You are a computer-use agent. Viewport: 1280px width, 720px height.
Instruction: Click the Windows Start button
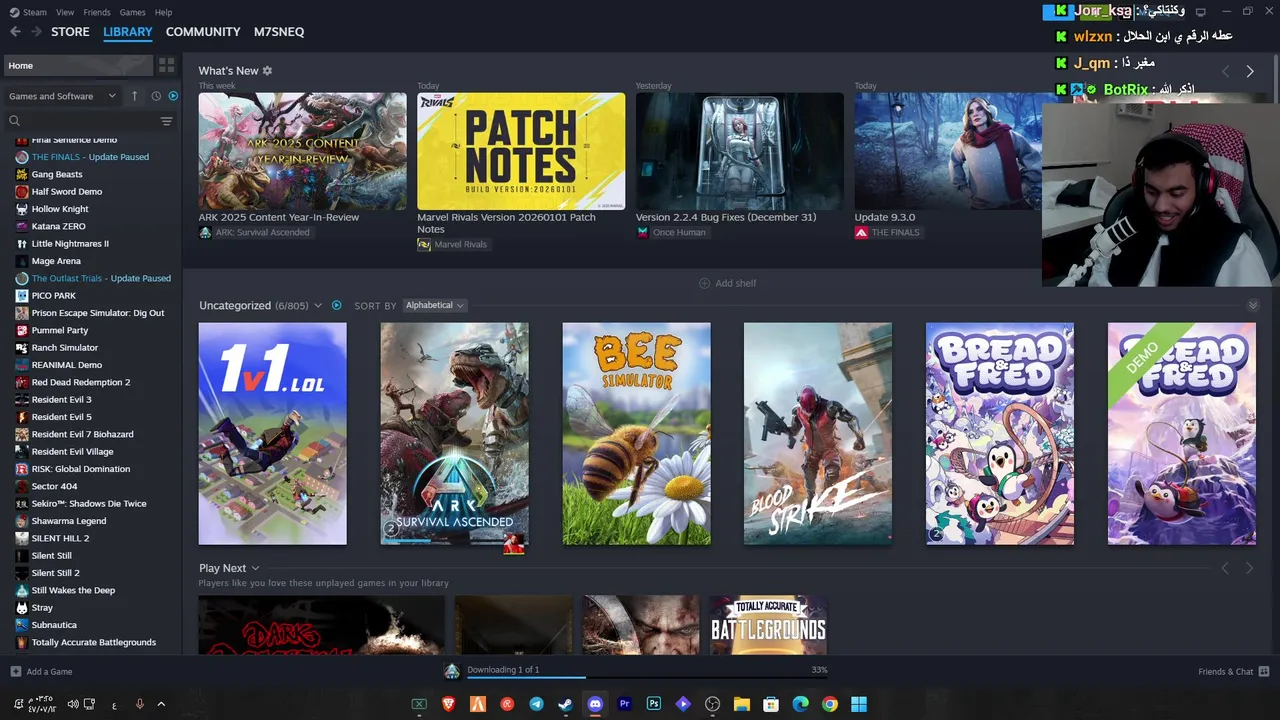[x=859, y=704]
